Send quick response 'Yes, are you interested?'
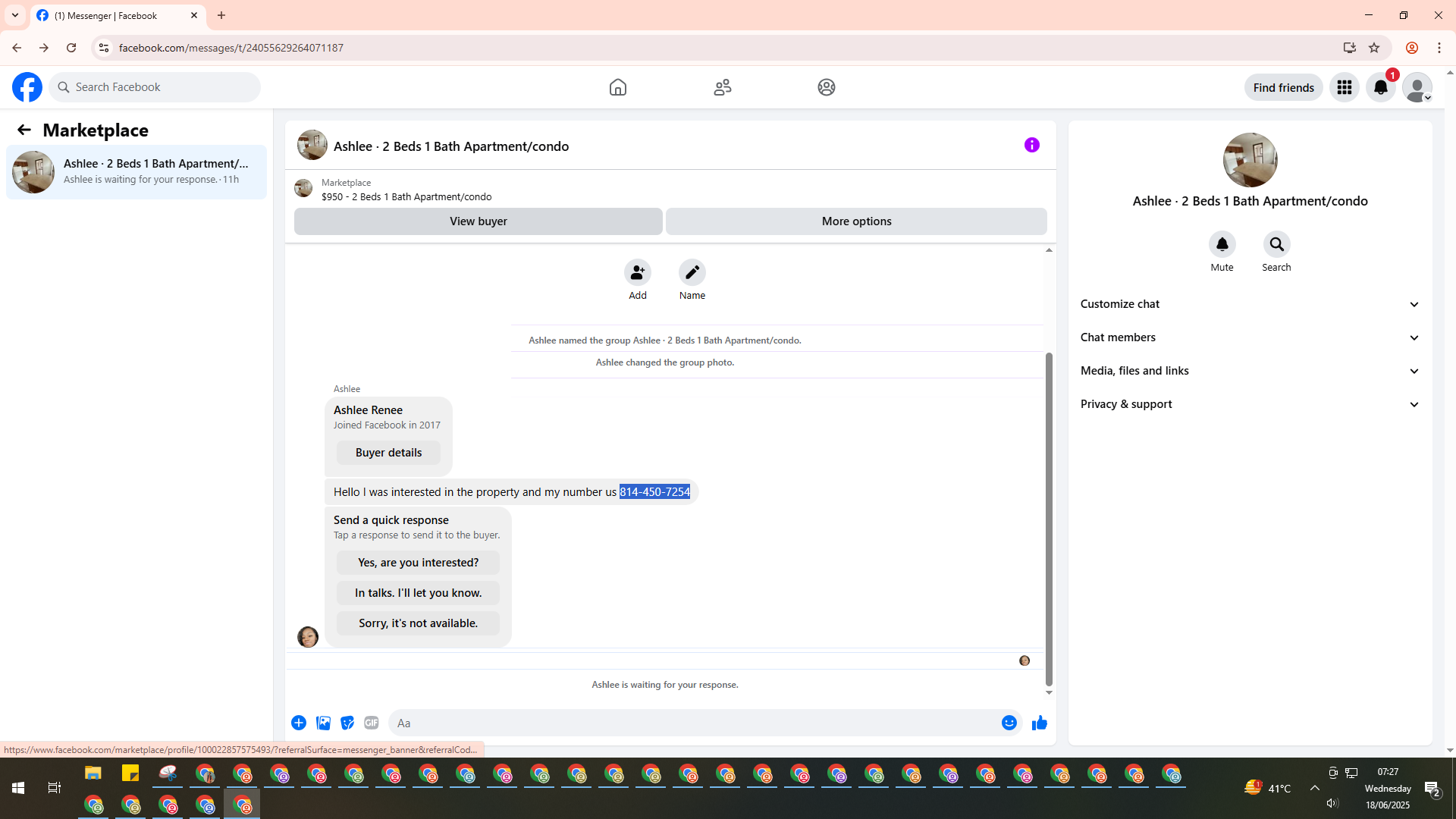1456x819 pixels. point(419,563)
